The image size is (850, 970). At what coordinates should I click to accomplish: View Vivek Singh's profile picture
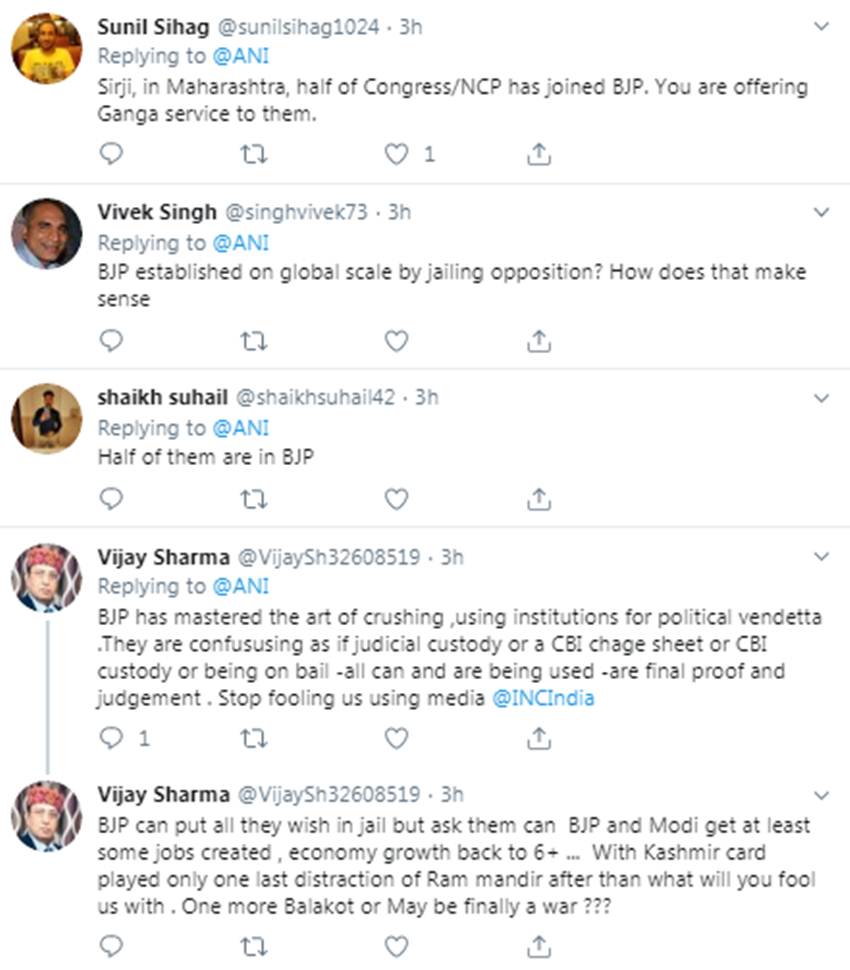click(46, 233)
